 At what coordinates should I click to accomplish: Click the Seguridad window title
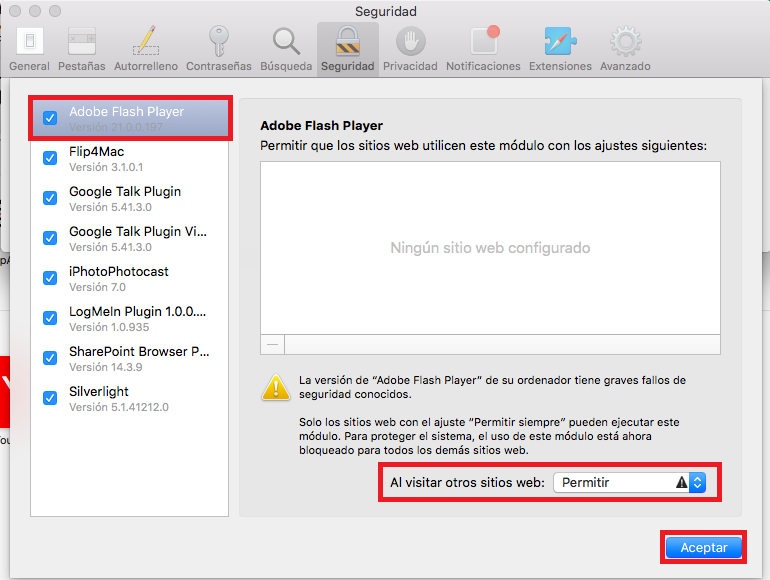coord(386,11)
